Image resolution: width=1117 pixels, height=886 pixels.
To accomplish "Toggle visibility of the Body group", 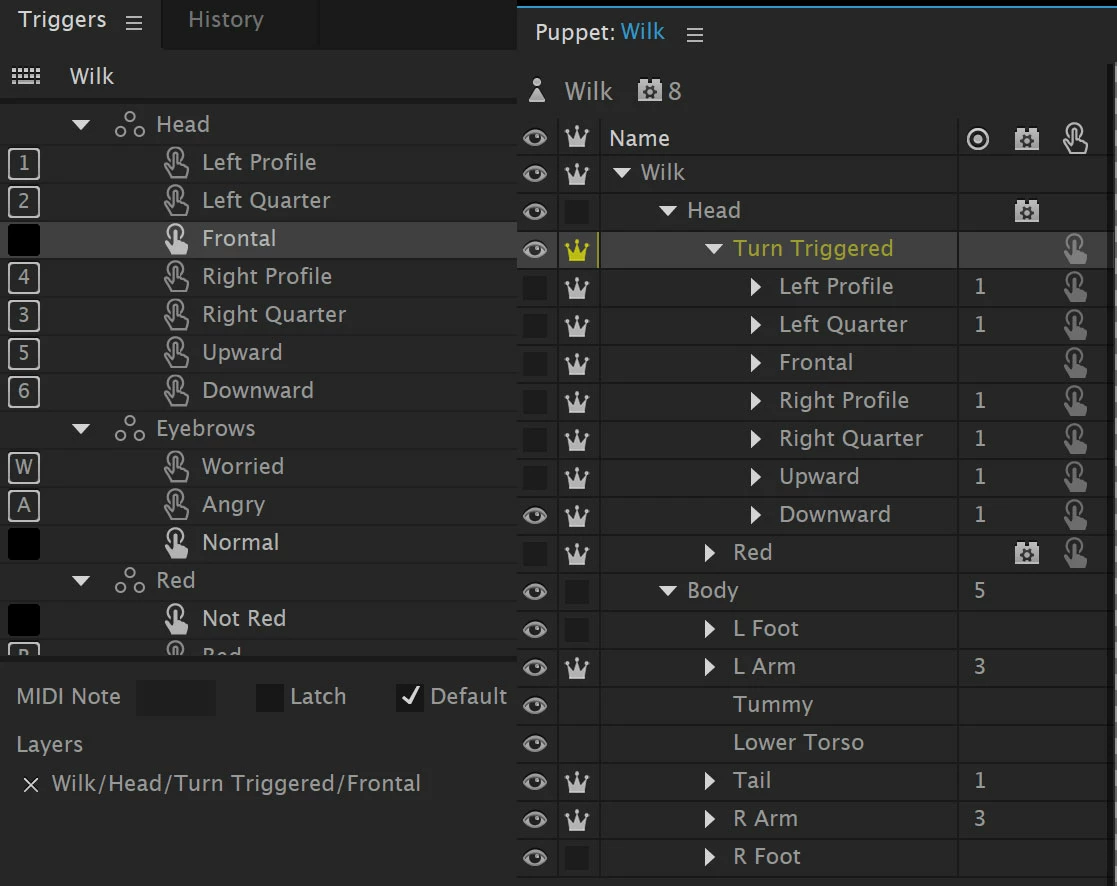I will [535, 591].
